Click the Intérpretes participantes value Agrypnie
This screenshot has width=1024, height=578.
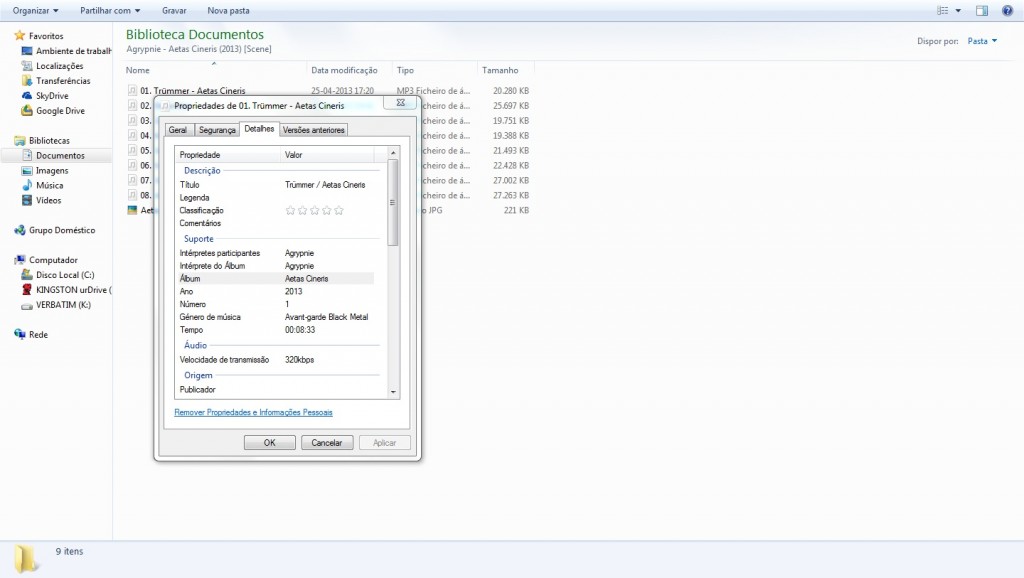[x=299, y=253]
